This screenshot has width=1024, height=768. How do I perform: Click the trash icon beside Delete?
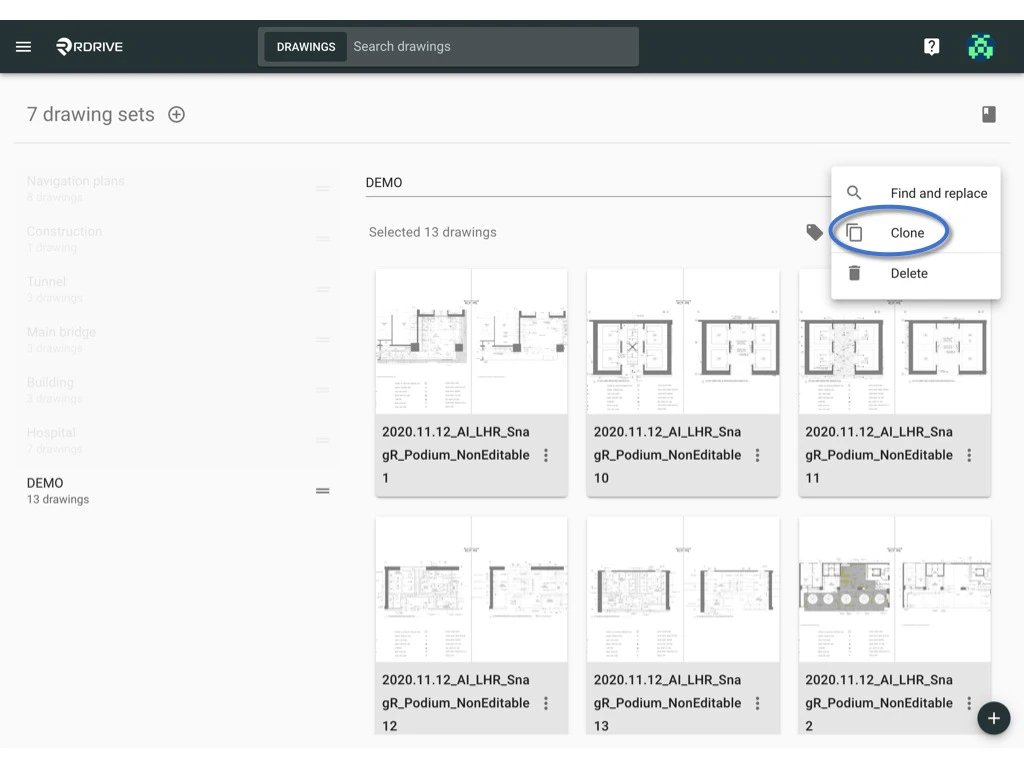tap(854, 273)
